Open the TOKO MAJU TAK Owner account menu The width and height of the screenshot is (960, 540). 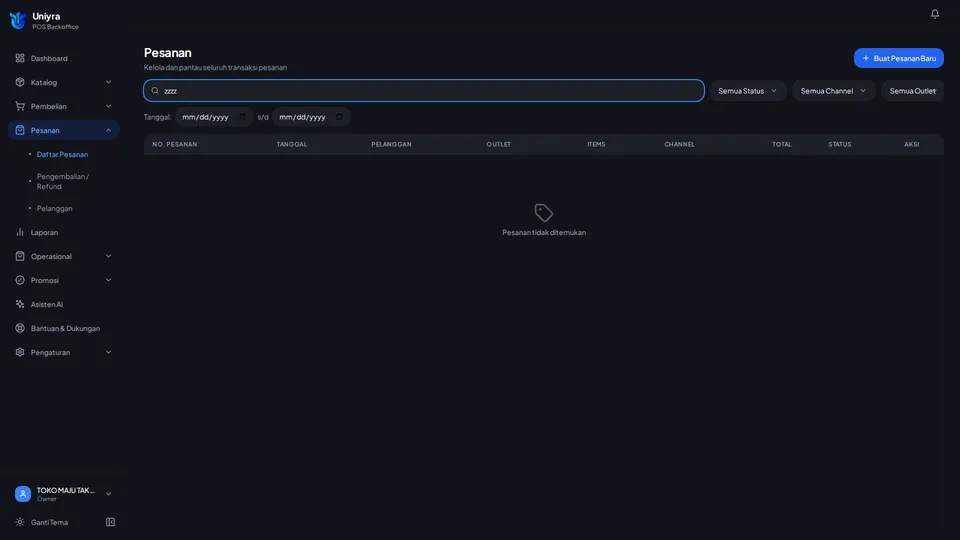click(x=64, y=494)
